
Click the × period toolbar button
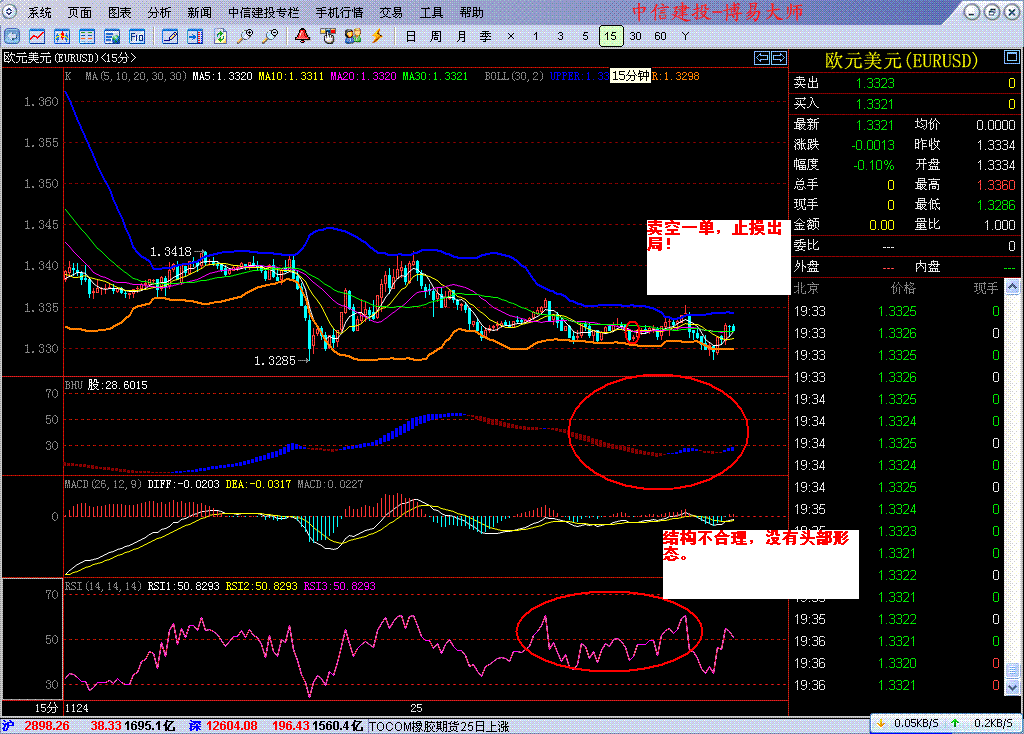tap(511, 37)
